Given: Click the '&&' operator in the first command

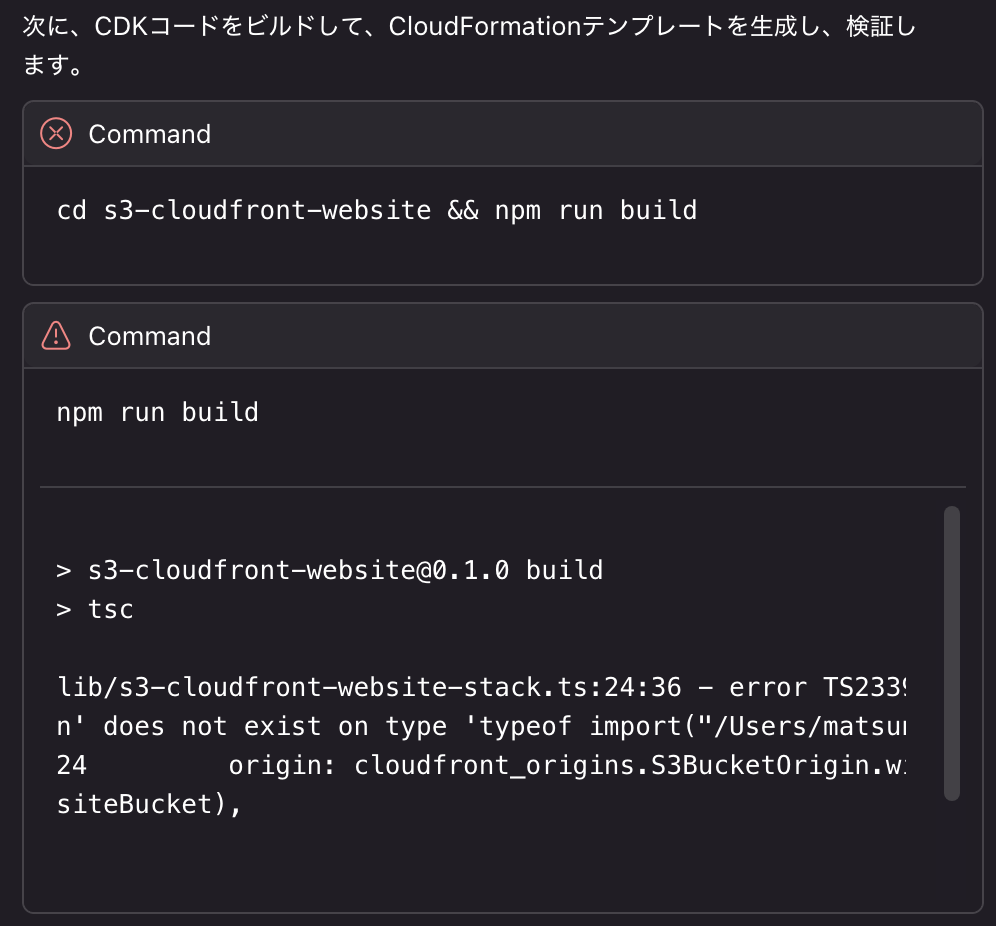Looking at the screenshot, I should point(463,211).
